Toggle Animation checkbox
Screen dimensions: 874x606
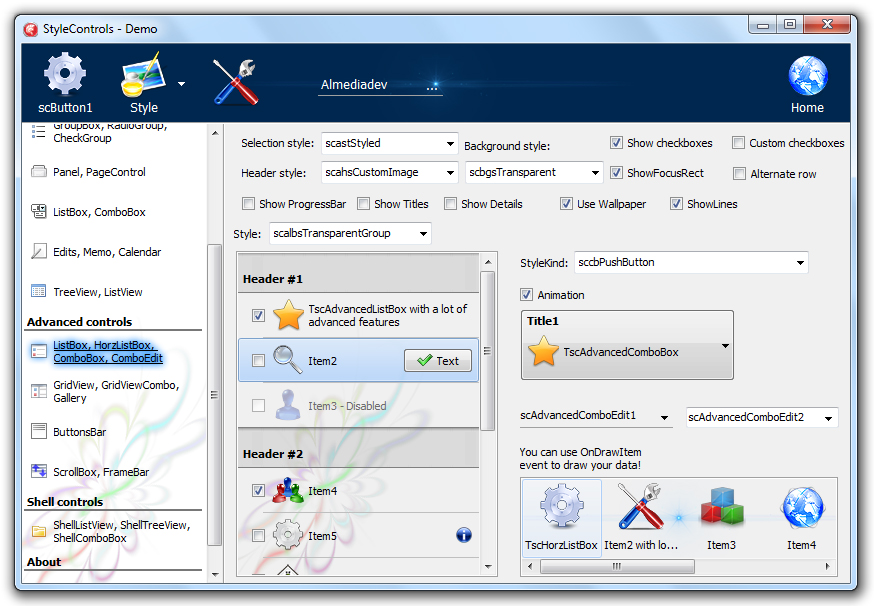pos(526,294)
